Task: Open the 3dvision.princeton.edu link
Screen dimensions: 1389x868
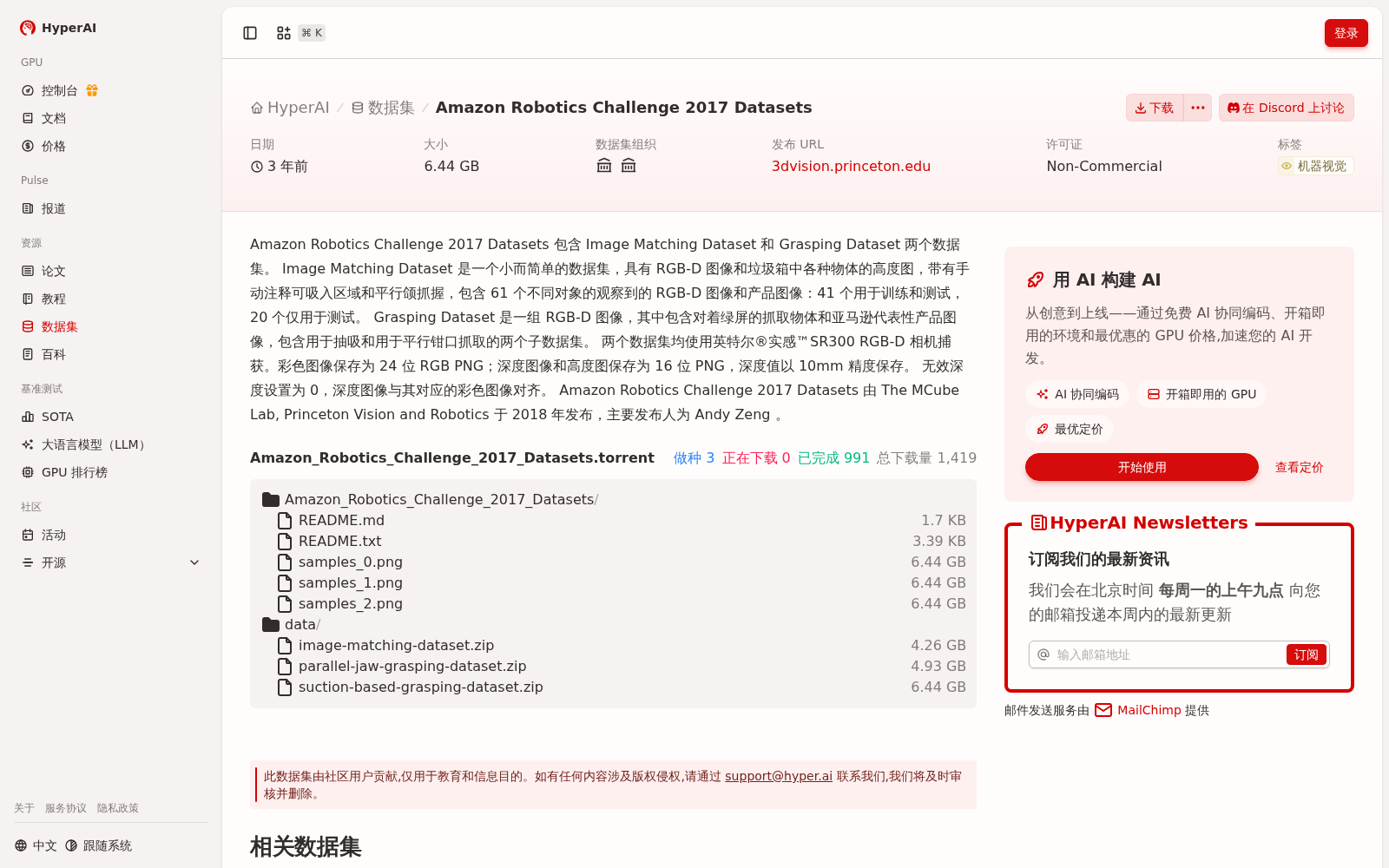Action: (851, 166)
